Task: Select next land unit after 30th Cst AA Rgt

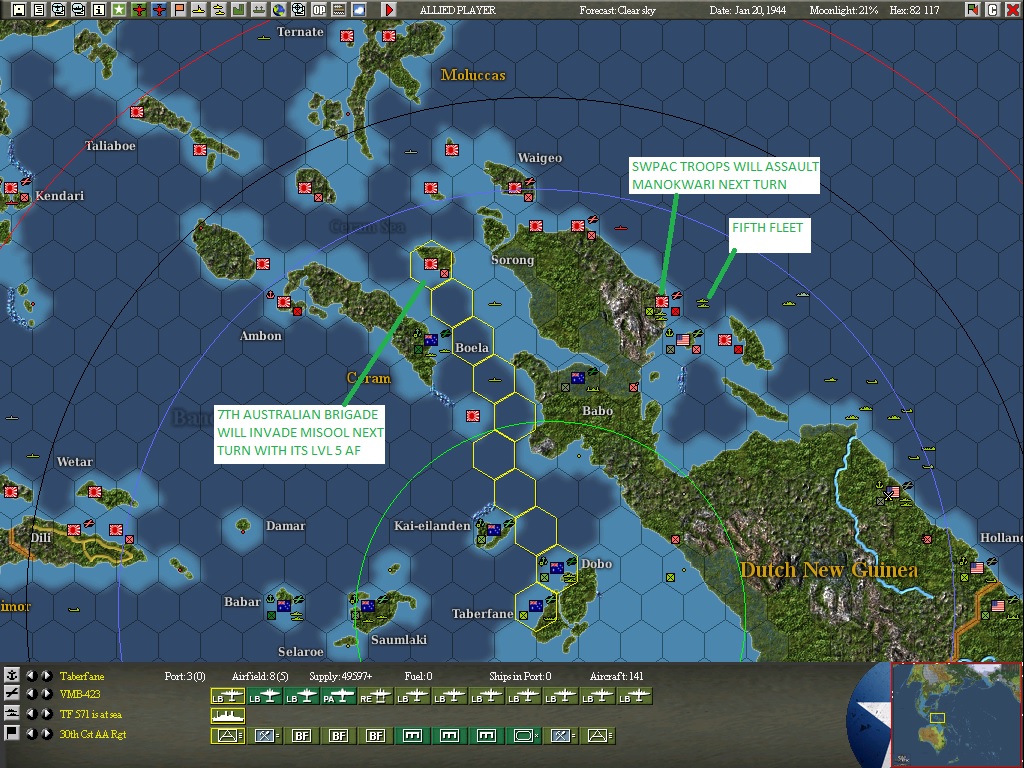Action: (46, 733)
